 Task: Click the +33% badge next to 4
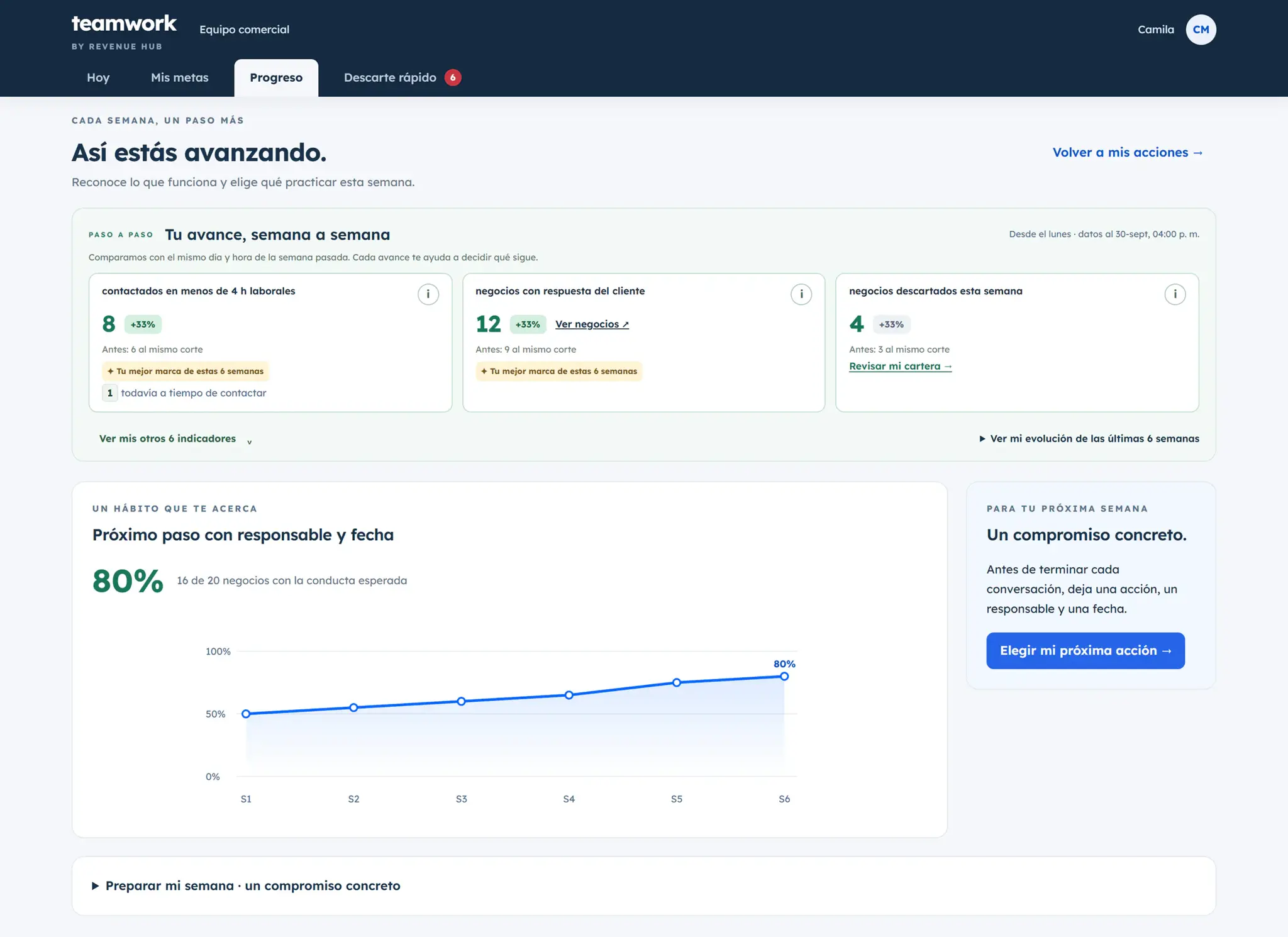891,324
